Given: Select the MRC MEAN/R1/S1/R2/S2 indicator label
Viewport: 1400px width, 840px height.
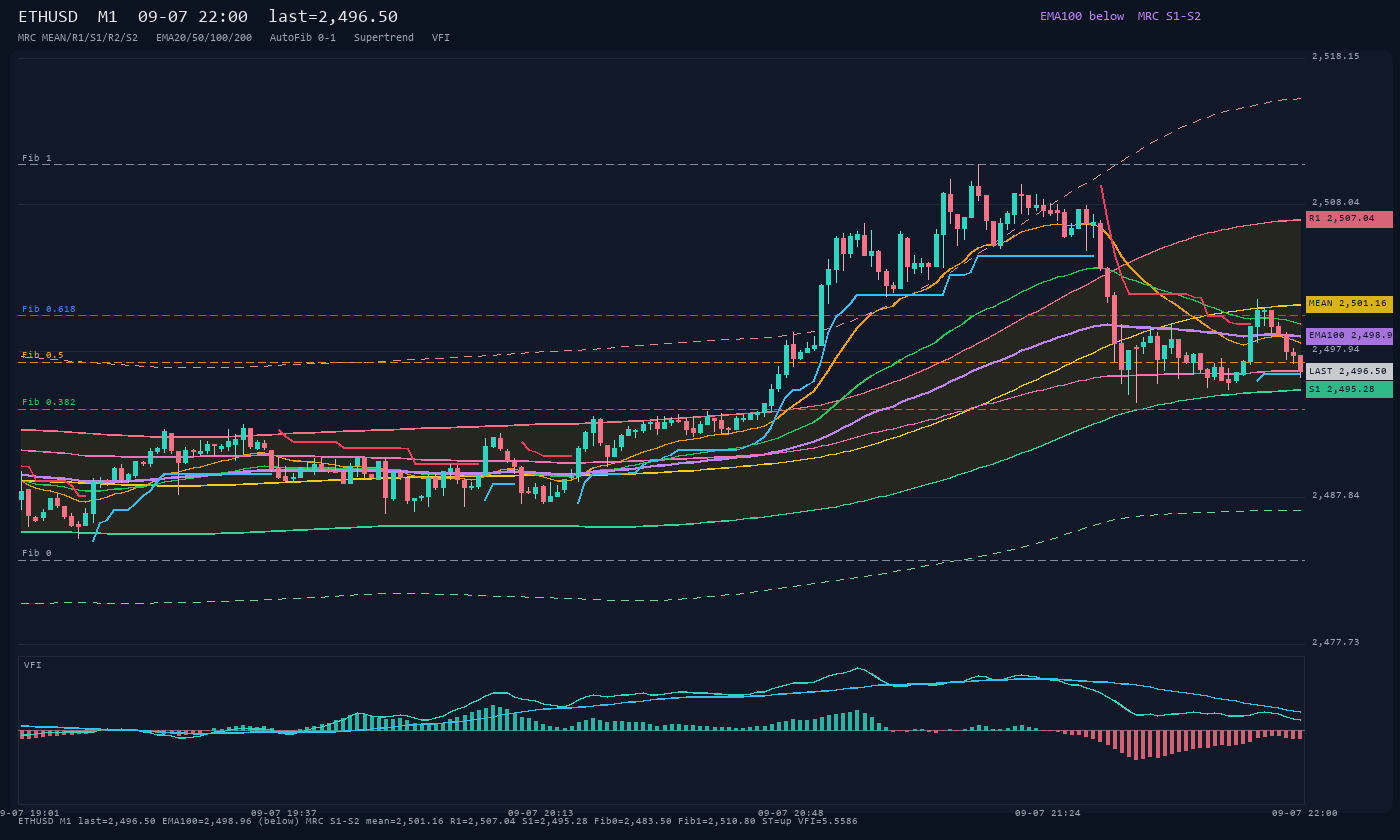Looking at the screenshot, I should tap(78, 38).
